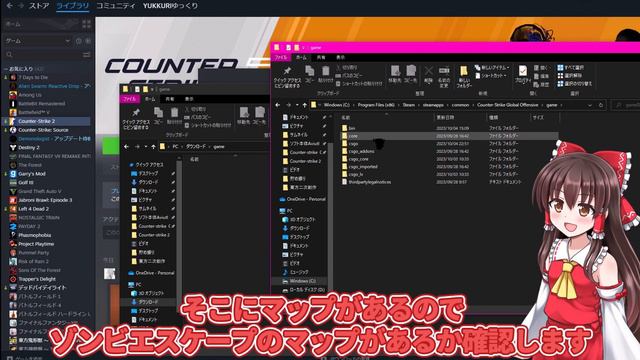This screenshot has height=360, width=640.
Task: Click クイック アクセス in the Downloads Explorer sidebar
Action: click(149, 164)
